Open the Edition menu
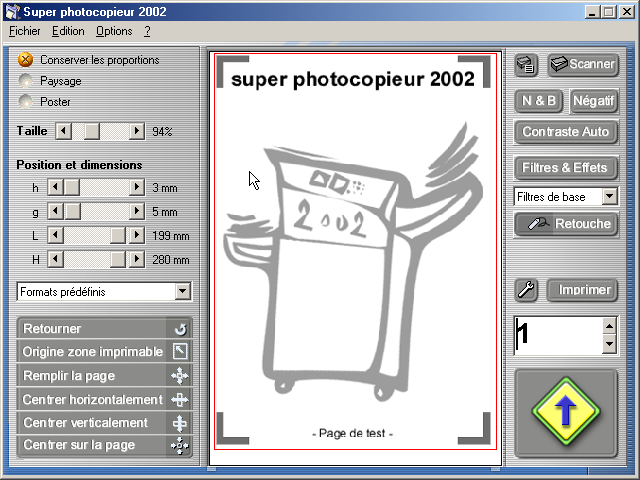The width and height of the screenshot is (640, 480). point(68,31)
